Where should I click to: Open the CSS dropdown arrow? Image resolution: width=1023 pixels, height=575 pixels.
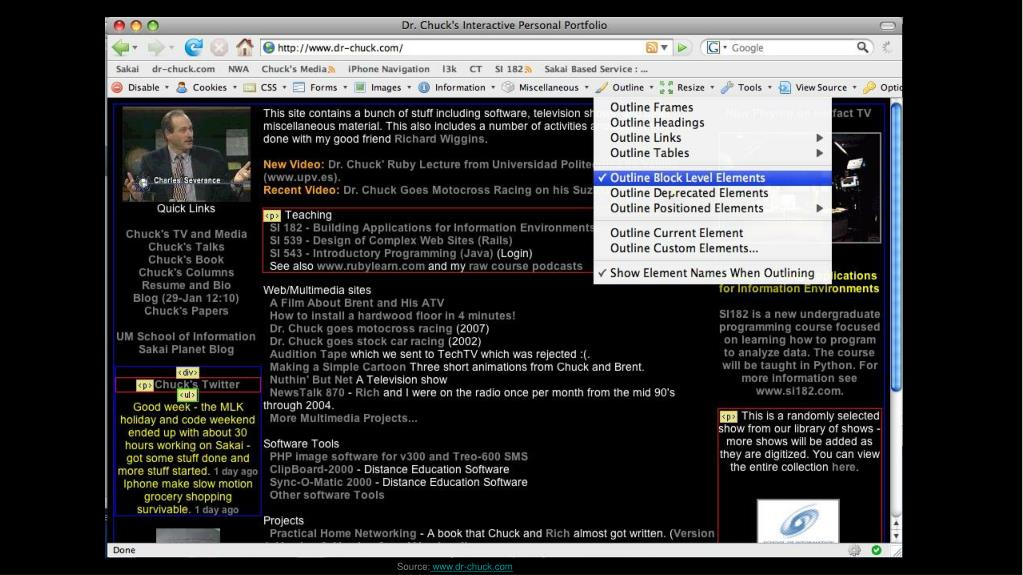[284, 87]
